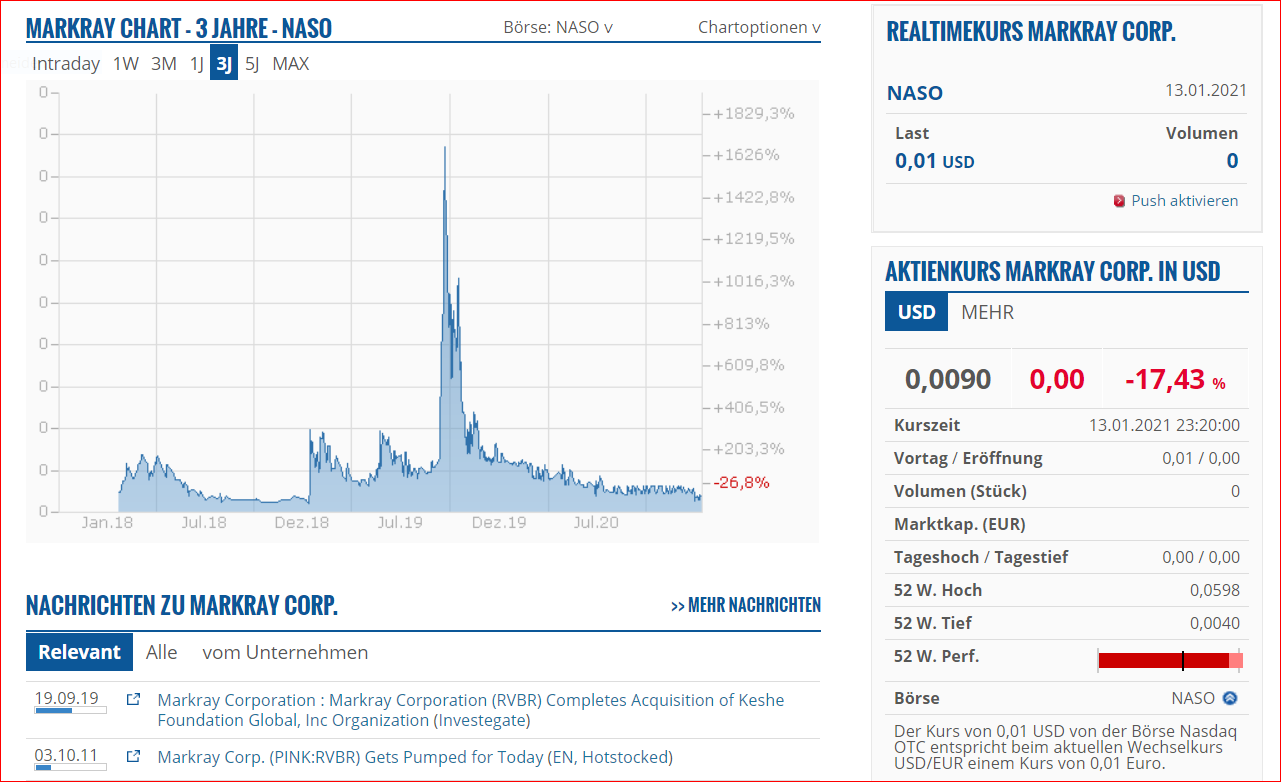1281x782 pixels.
Task: Click Kurszeit 13.01.2021 23:20:00 value
Action: 1164,425
